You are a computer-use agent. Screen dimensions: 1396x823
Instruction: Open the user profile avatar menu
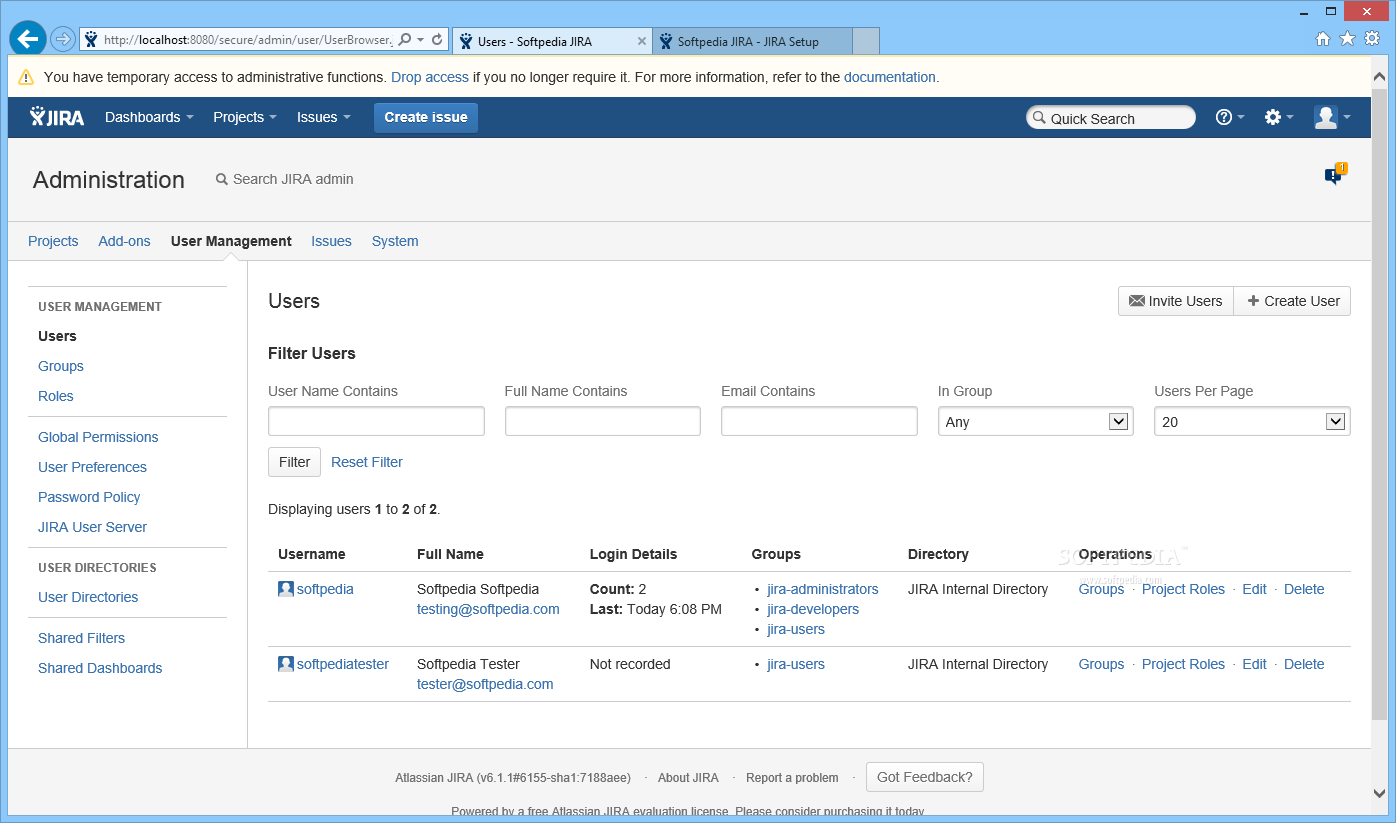click(x=1333, y=117)
